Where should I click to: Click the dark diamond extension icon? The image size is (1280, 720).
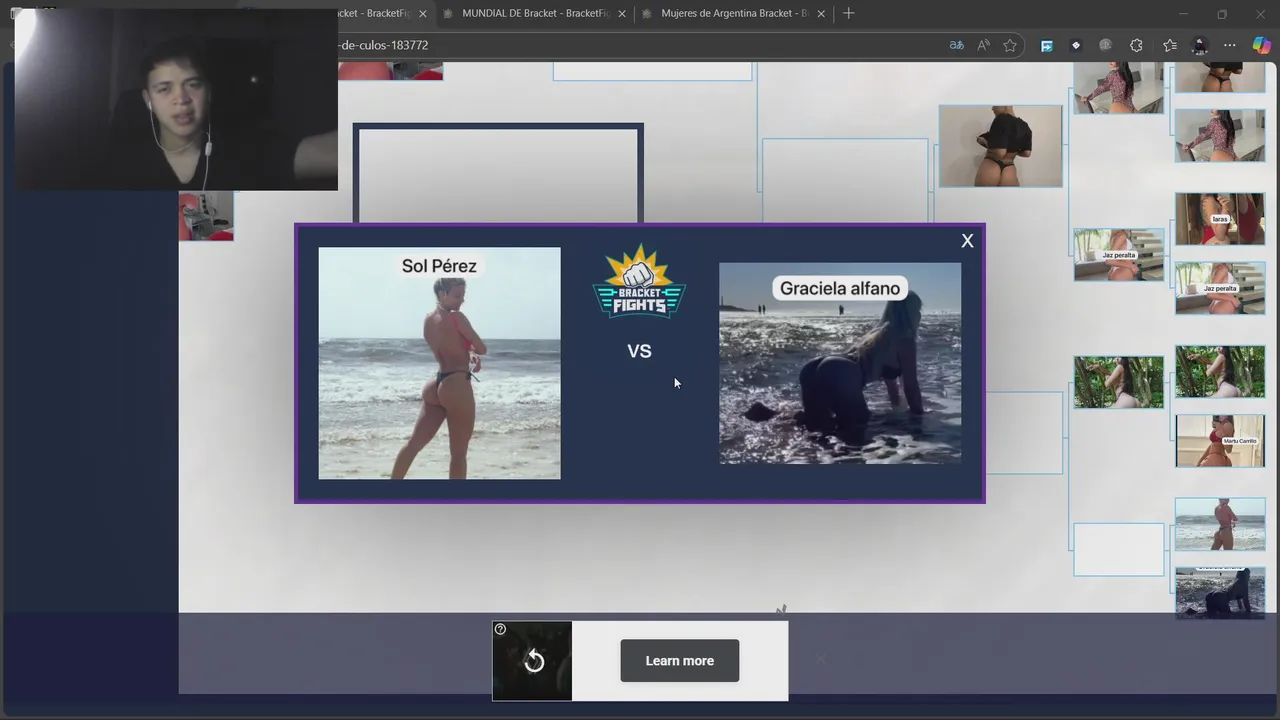1076,45
